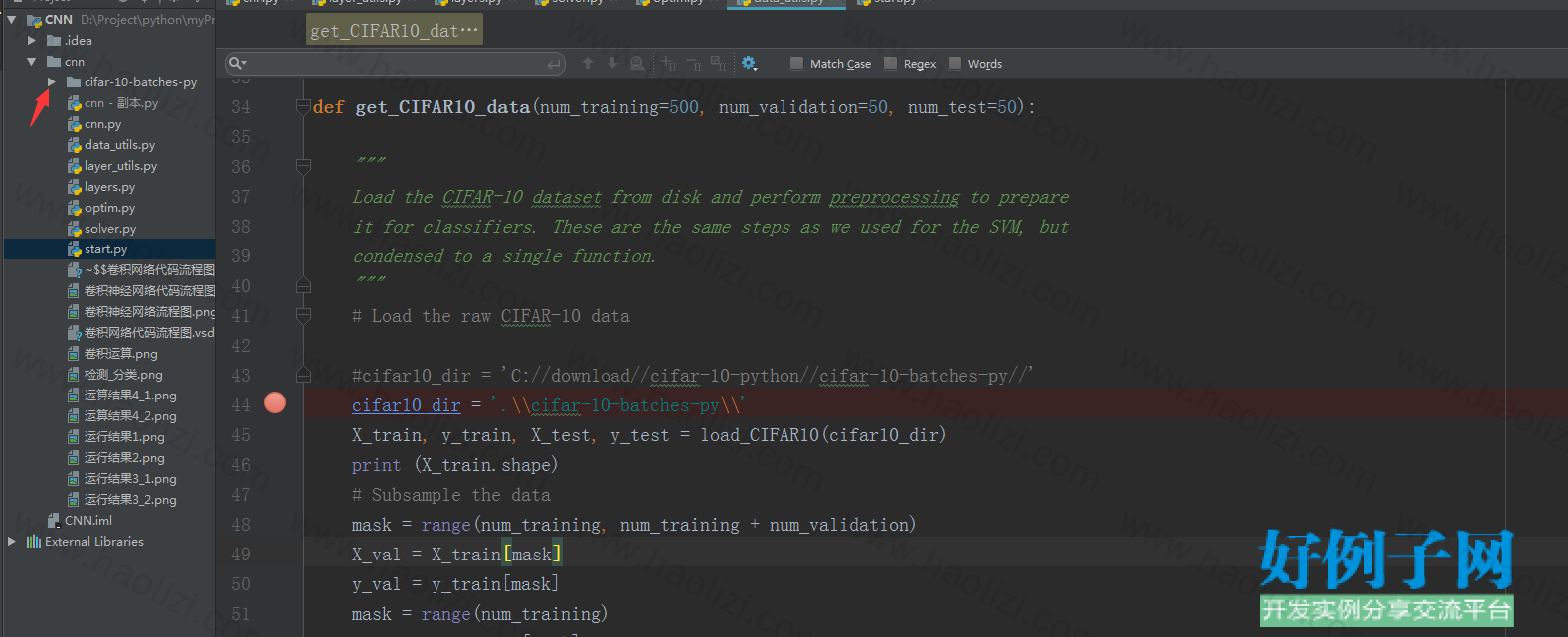Click the Python icon of cnn.py
1568x637 pixels.
(74, 124)
